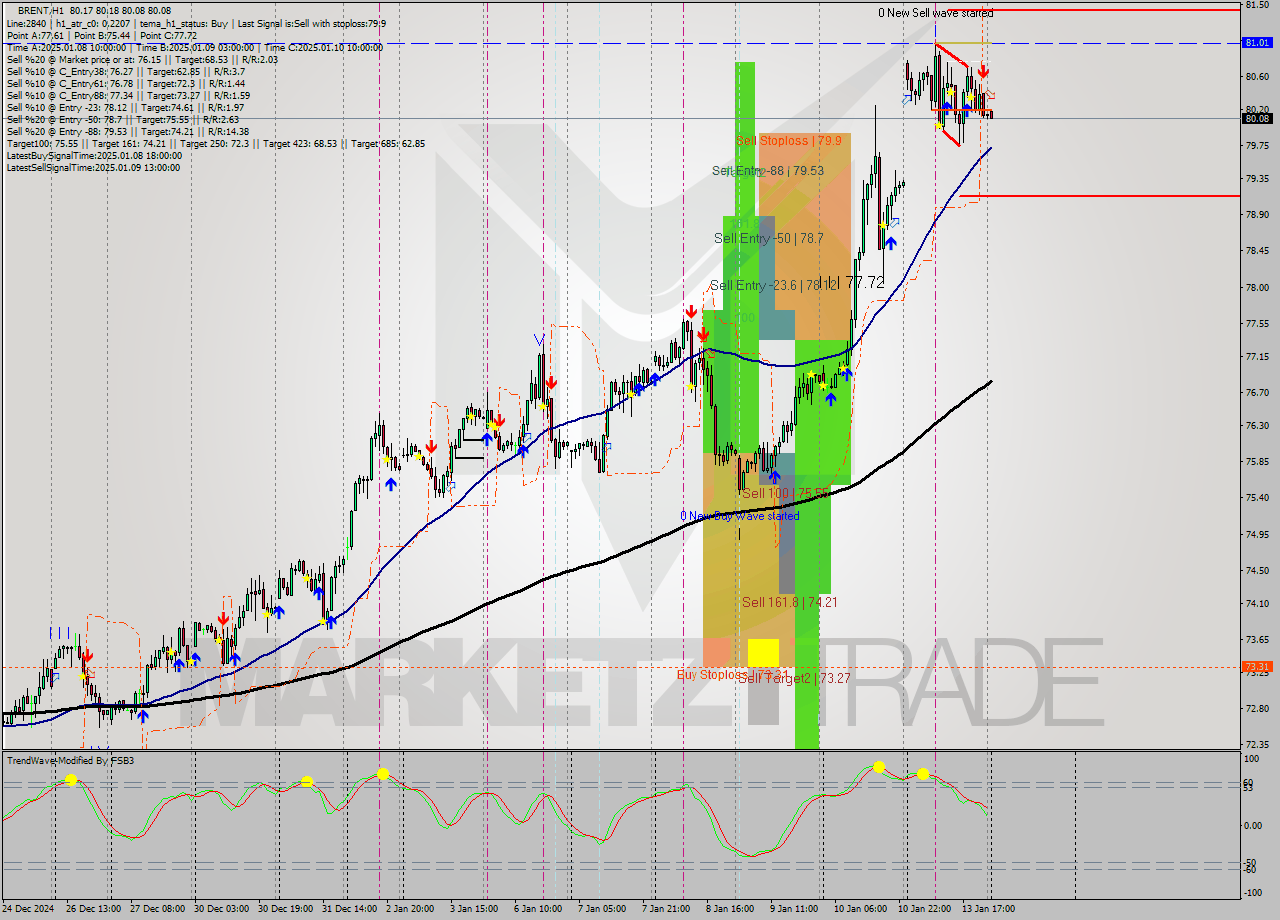Click the red 73.31 price tag on axis
Image resolution: width=1280 pixels, height=920 pixels.
(1256, 666)
